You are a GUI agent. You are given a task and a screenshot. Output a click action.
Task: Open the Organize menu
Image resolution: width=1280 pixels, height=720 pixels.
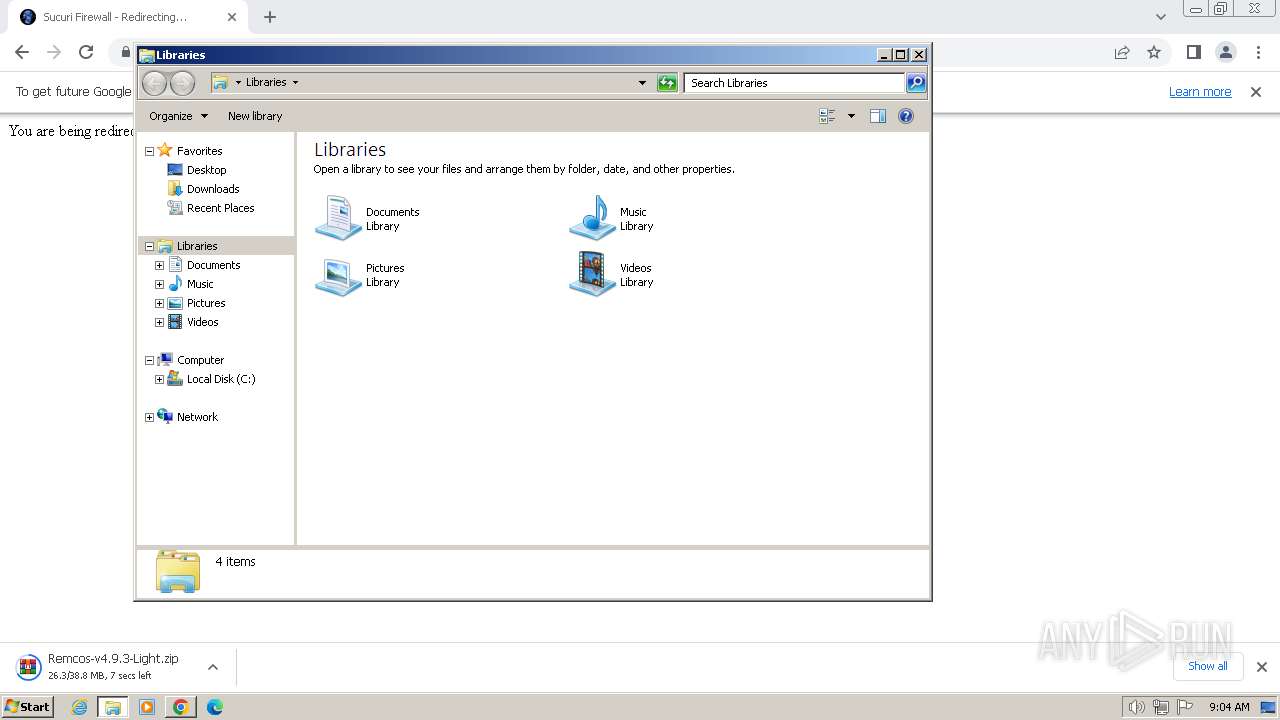point(178,116)
